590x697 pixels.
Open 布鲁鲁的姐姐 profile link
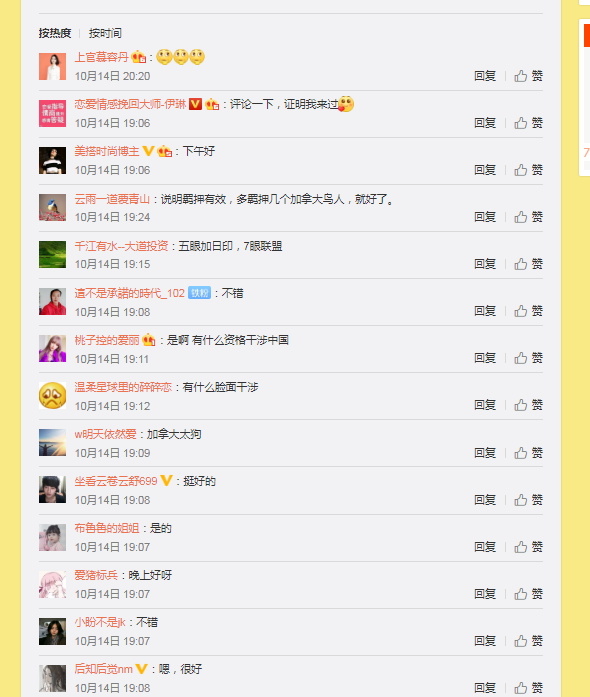click(107, 528)
